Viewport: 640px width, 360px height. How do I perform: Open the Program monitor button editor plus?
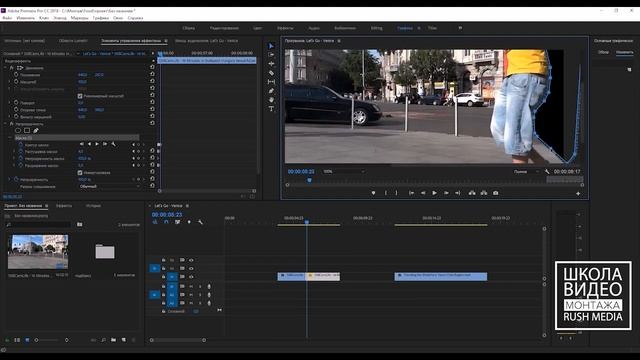pyautogui.click(x=578, y=193)
